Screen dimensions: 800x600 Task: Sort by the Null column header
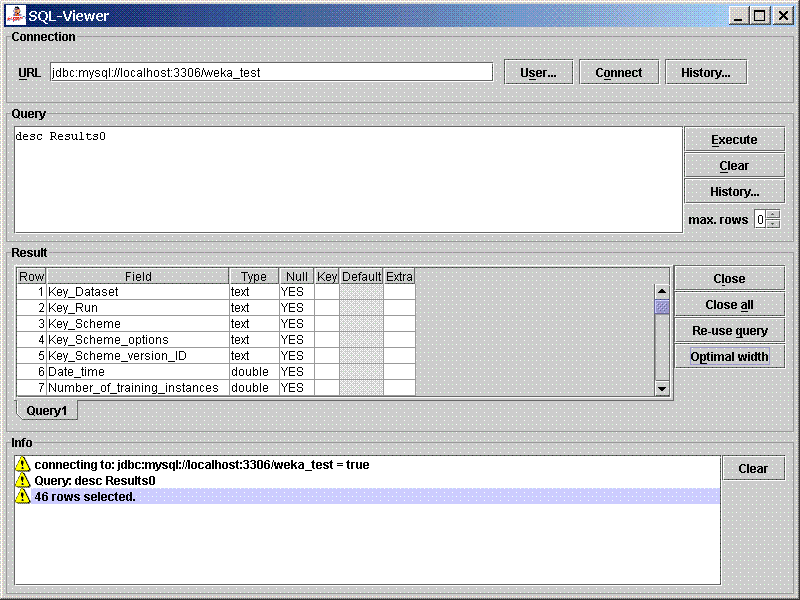tap(296, 277)
